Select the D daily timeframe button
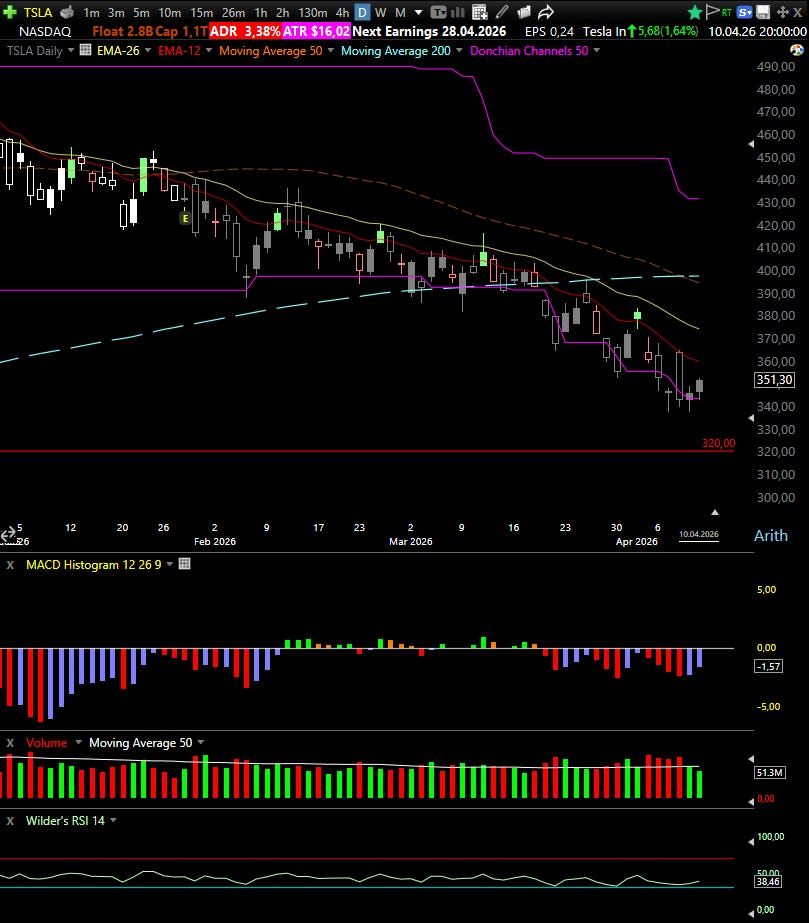The image size is (809, 923). pyautogui.click(x=363, y=12)
